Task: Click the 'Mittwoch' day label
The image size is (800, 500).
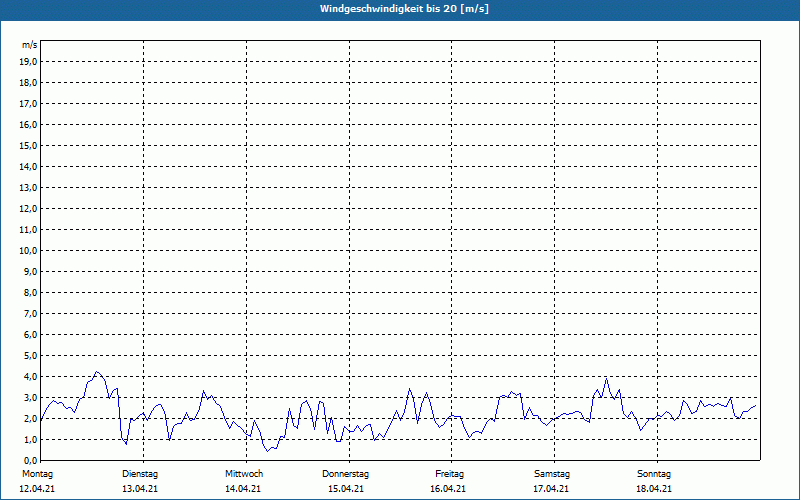Action: [244, 474]
